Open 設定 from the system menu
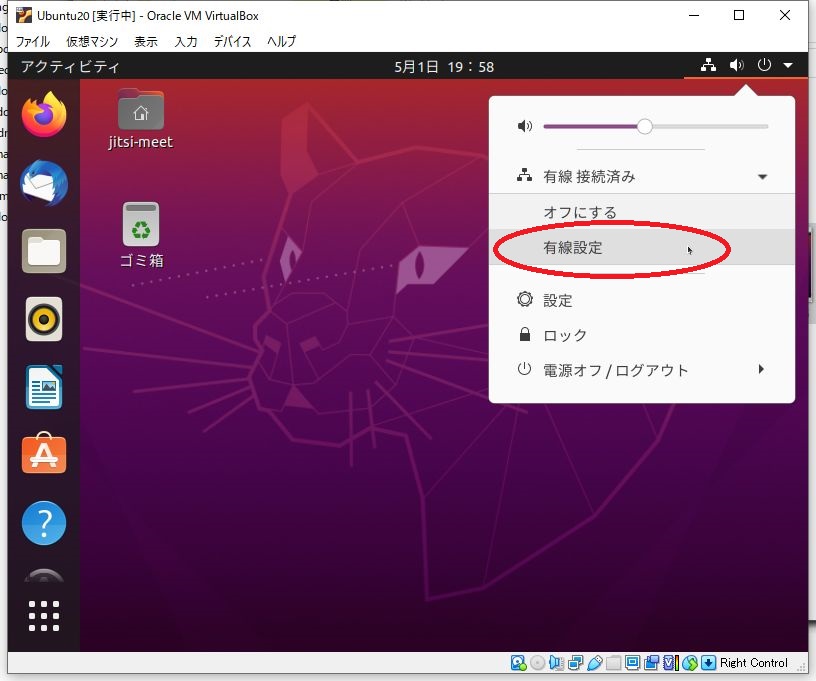816x681 pixels. click(642, 300)
